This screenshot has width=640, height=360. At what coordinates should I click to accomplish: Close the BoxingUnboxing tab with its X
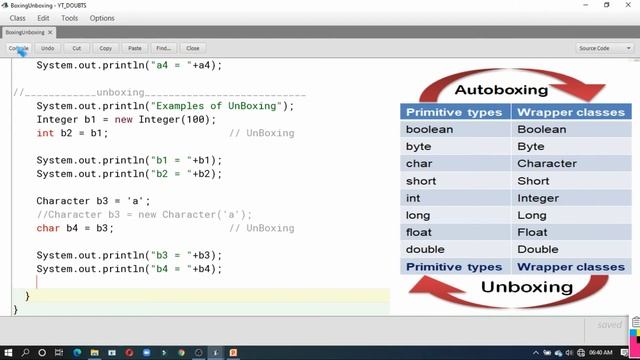click(x=50, y=32)
